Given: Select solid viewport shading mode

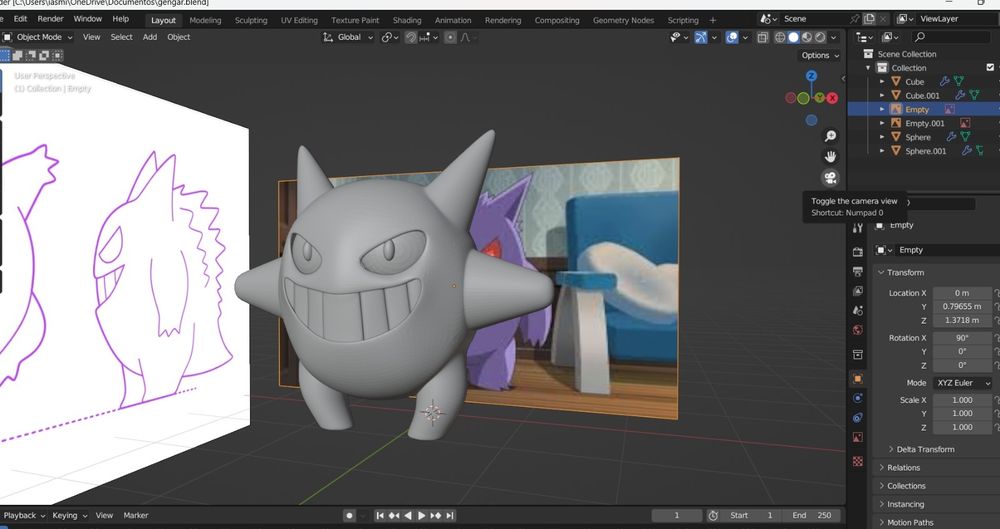Looking at the screenshot, I should (794, 37).
